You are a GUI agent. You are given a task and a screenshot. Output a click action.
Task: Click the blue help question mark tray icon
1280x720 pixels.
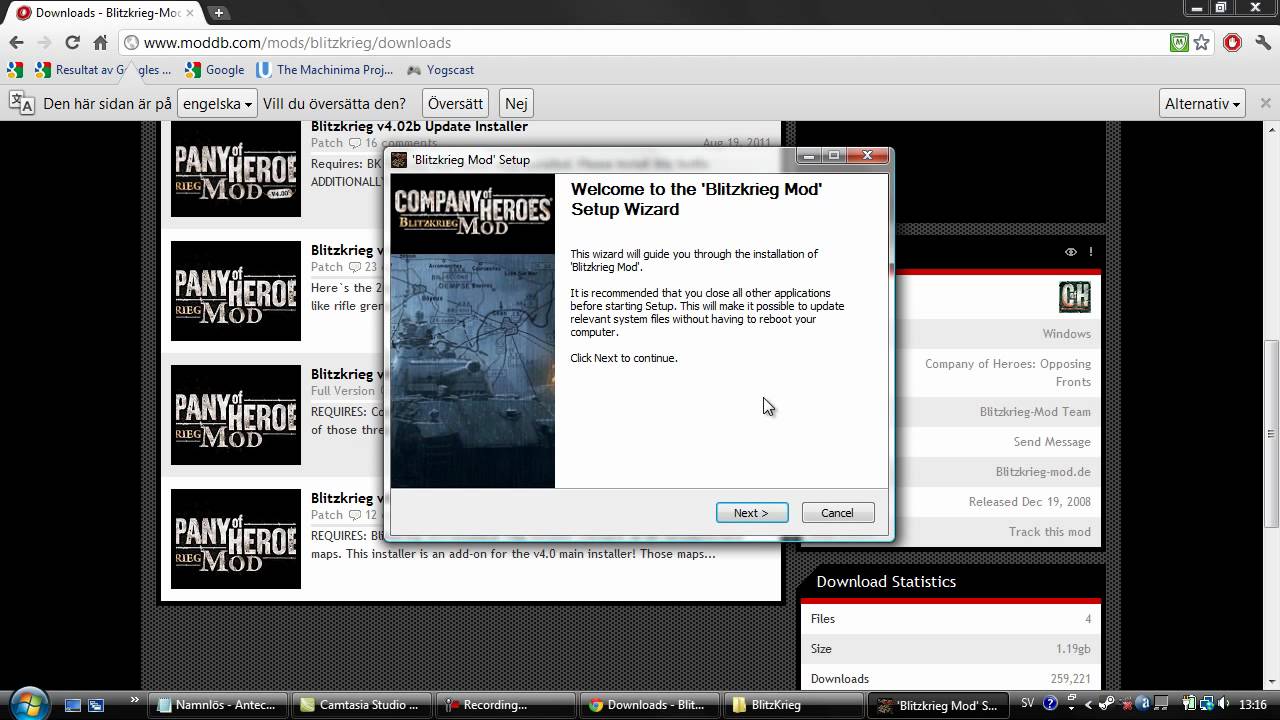pyautogui.click(x=1050, y=703)
